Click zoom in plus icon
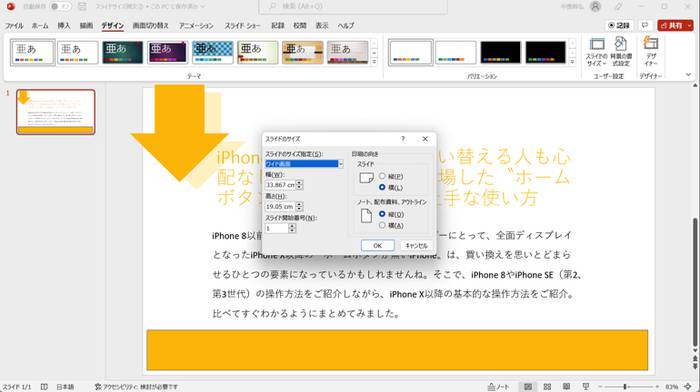 tap(657, 387)
